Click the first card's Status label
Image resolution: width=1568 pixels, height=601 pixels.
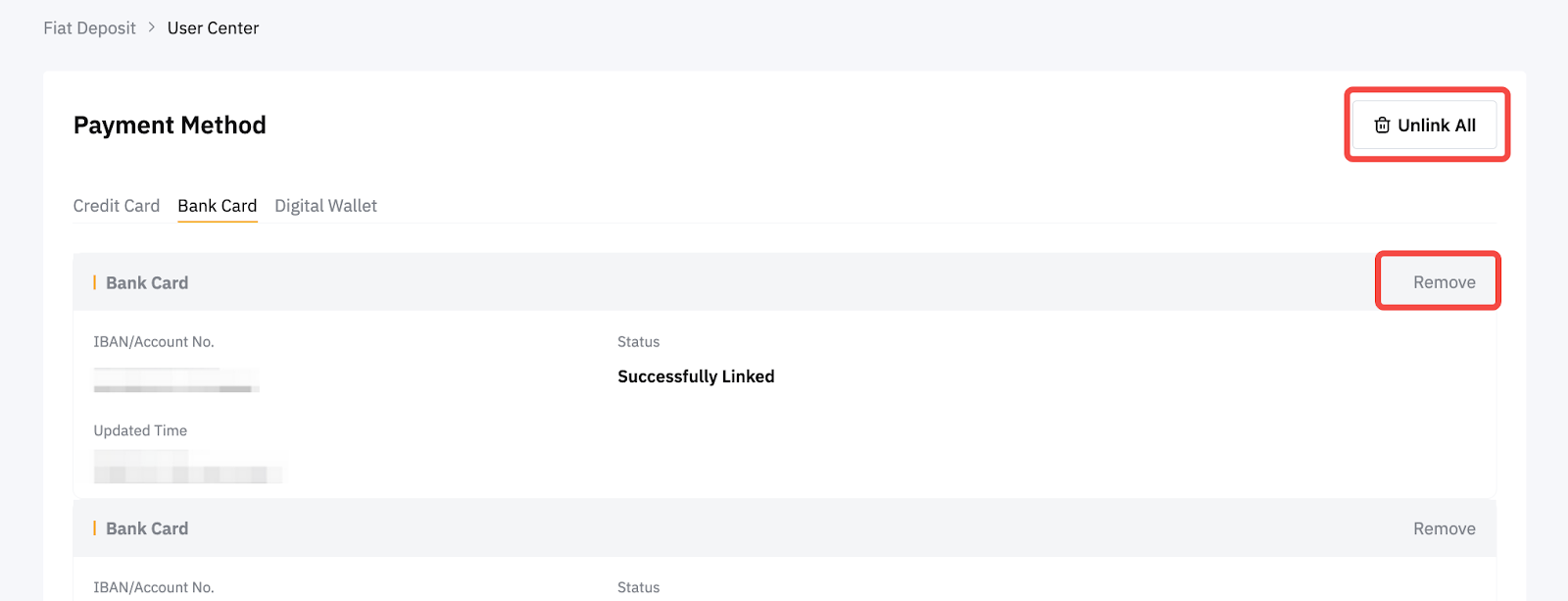click(638, 342)
